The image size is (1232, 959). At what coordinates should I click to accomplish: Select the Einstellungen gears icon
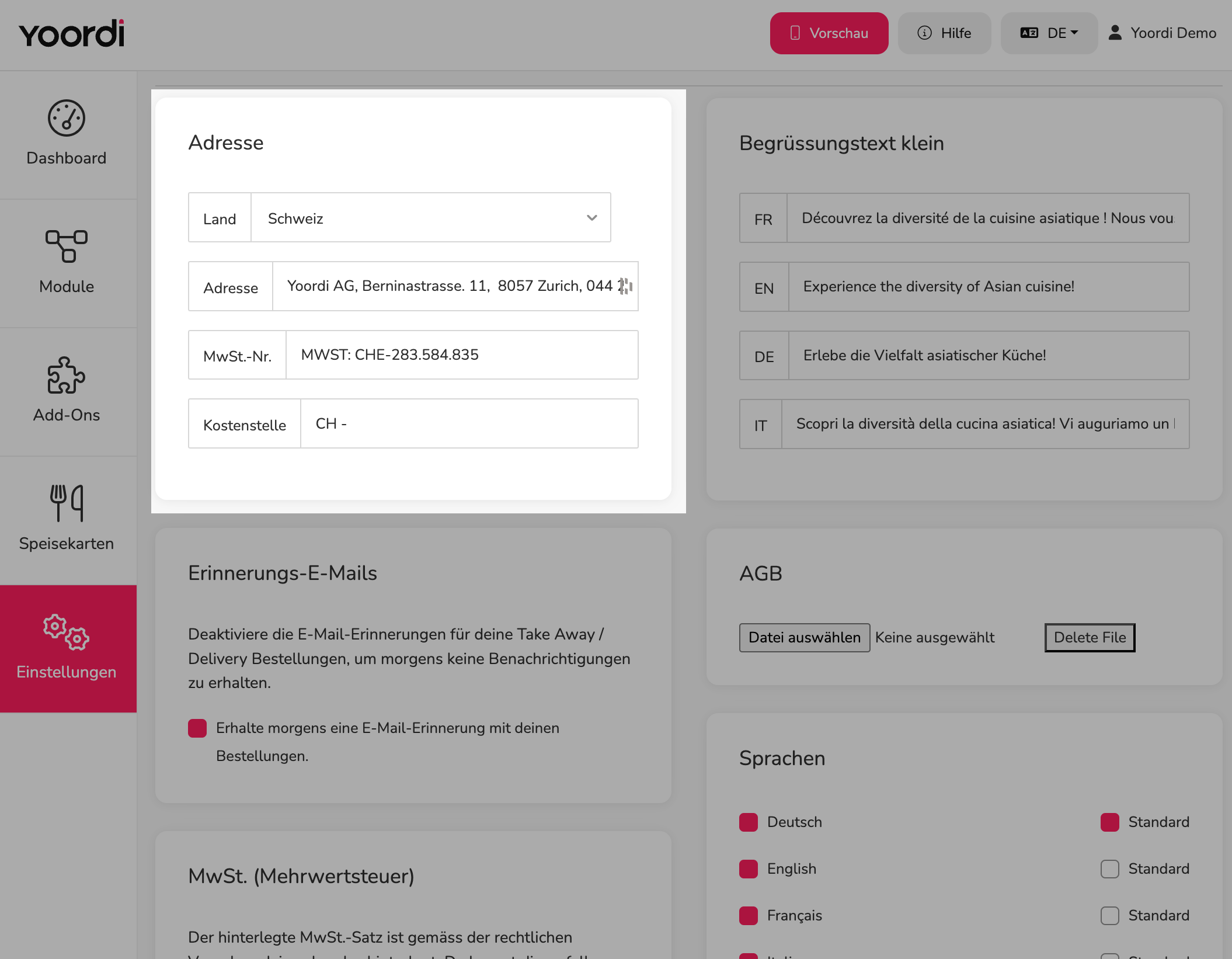(67, 631)
